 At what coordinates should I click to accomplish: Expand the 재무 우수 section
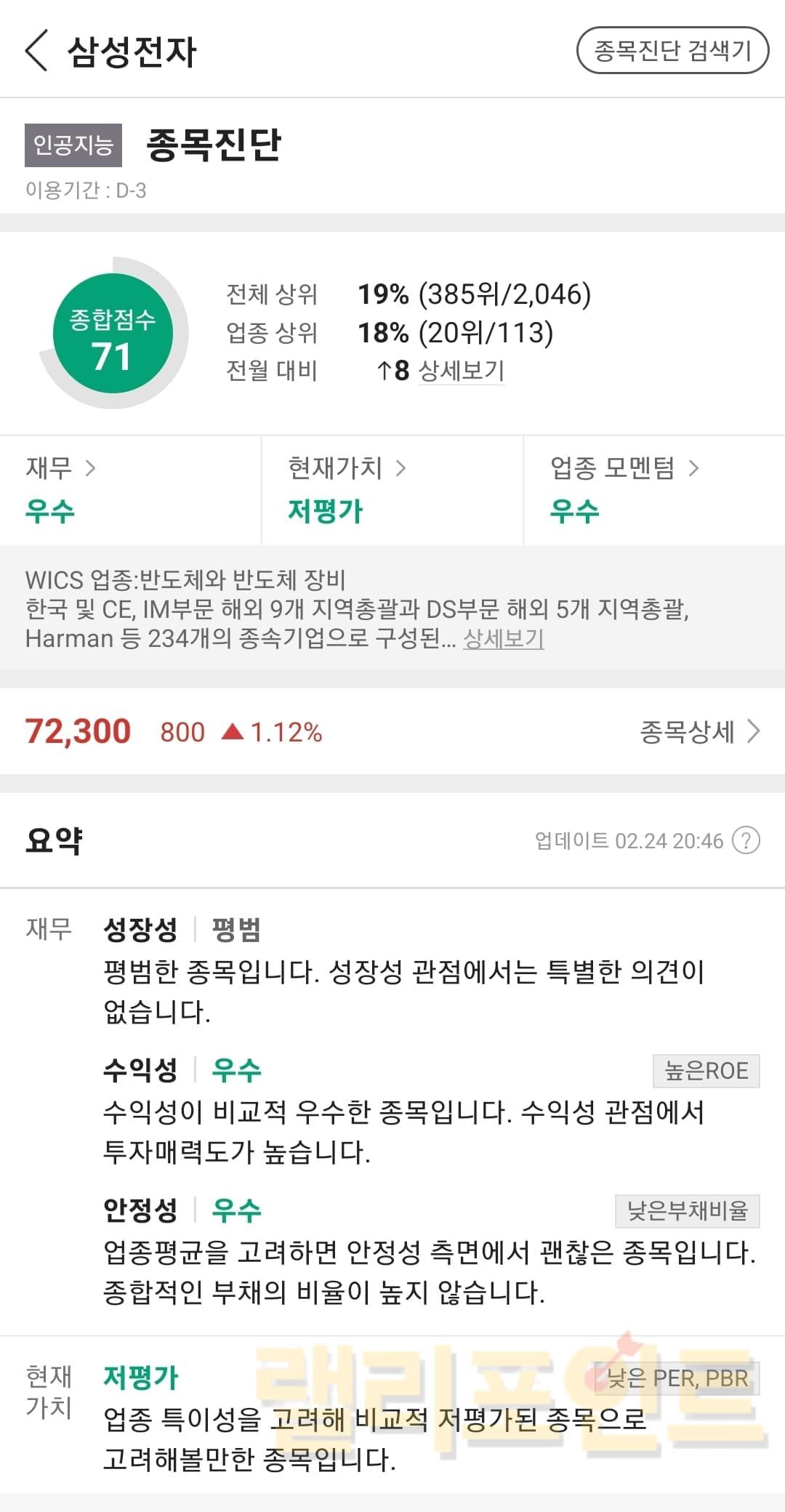coord(61,489)
